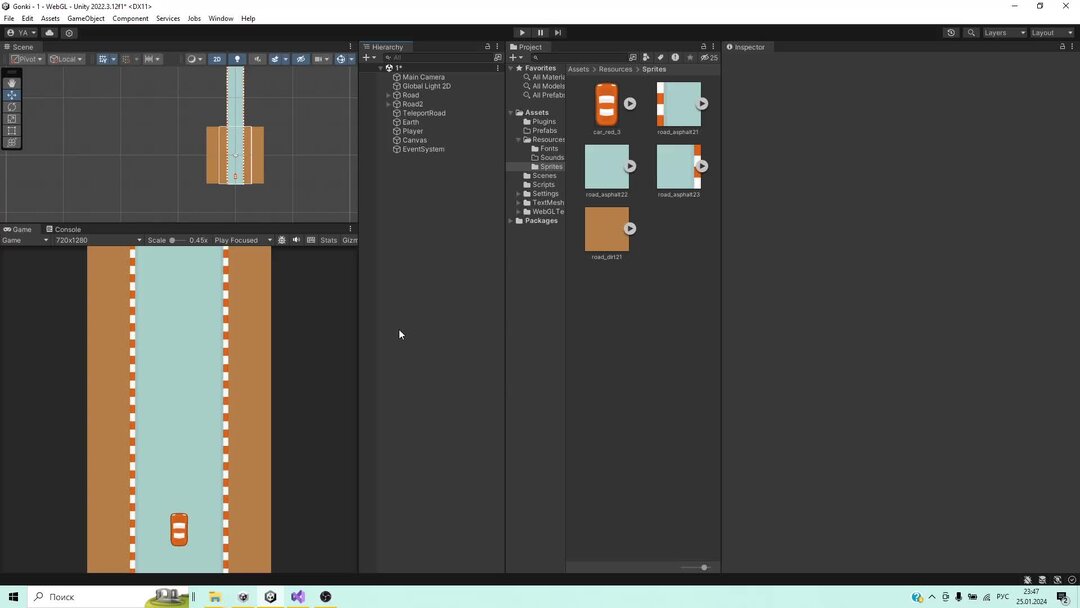
Task: Open Scene draw mode dropdown
Action: pyautogui.click(x=195, y=59)
